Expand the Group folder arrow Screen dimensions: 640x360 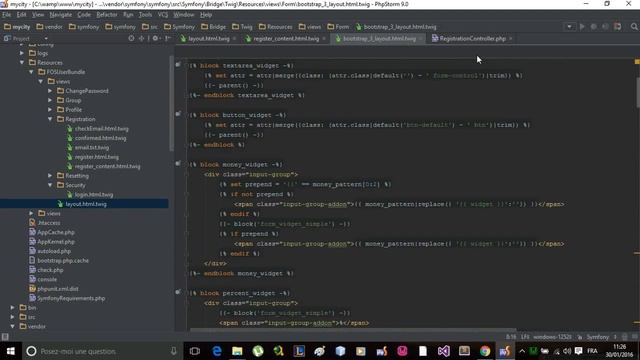[50, 100]
